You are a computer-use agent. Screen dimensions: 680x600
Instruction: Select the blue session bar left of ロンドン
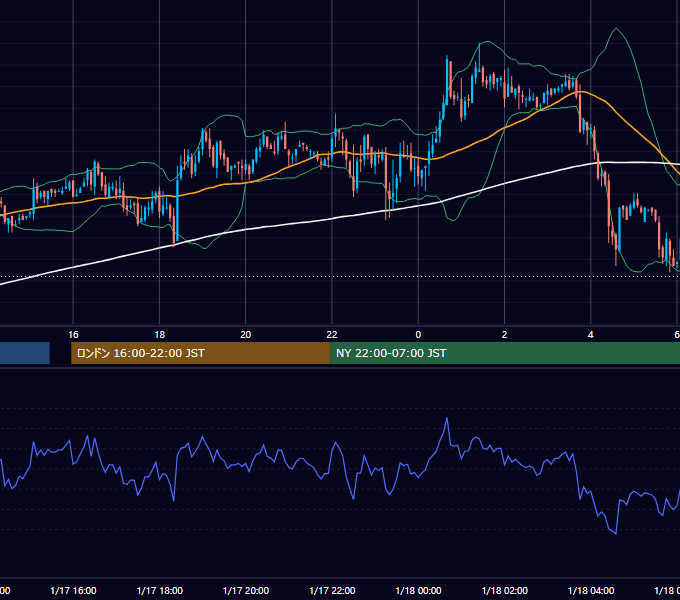[25, 353]
